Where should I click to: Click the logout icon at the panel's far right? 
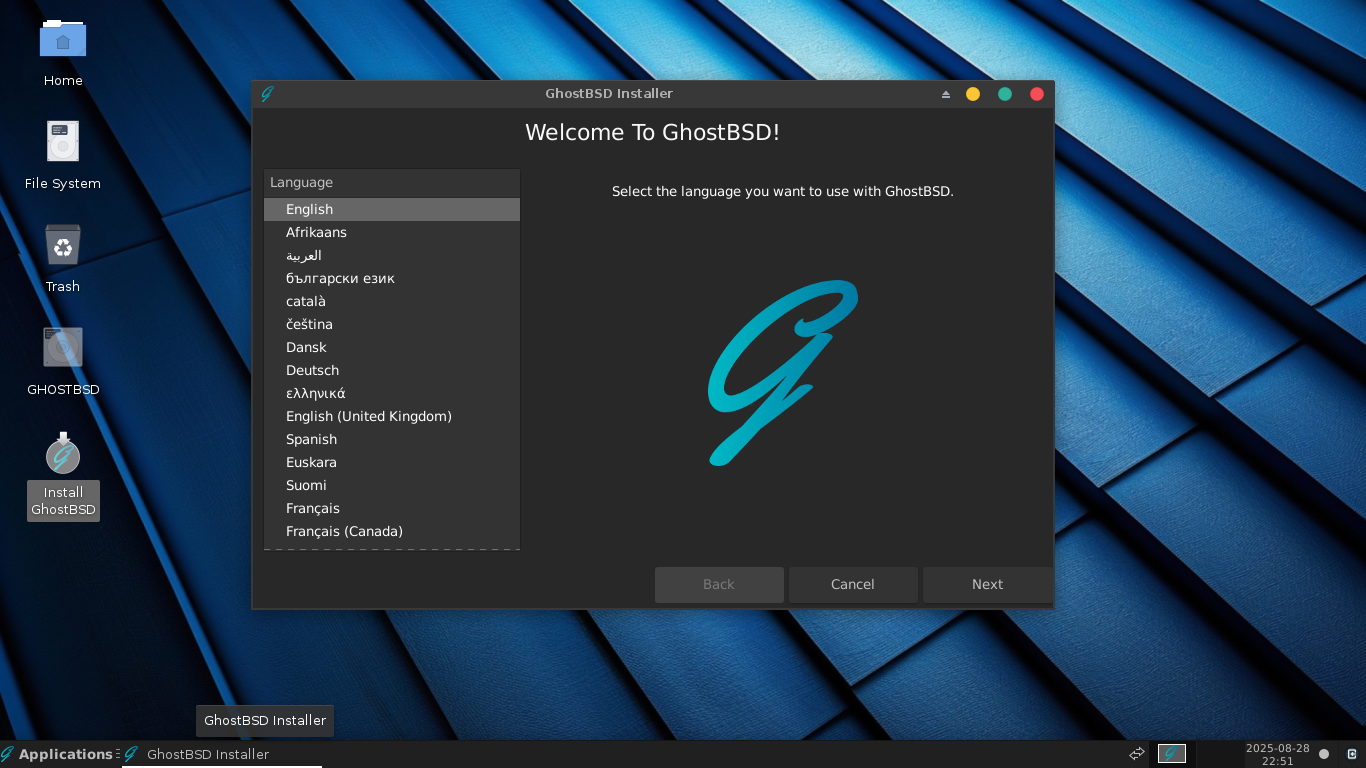click(1351, 754)
